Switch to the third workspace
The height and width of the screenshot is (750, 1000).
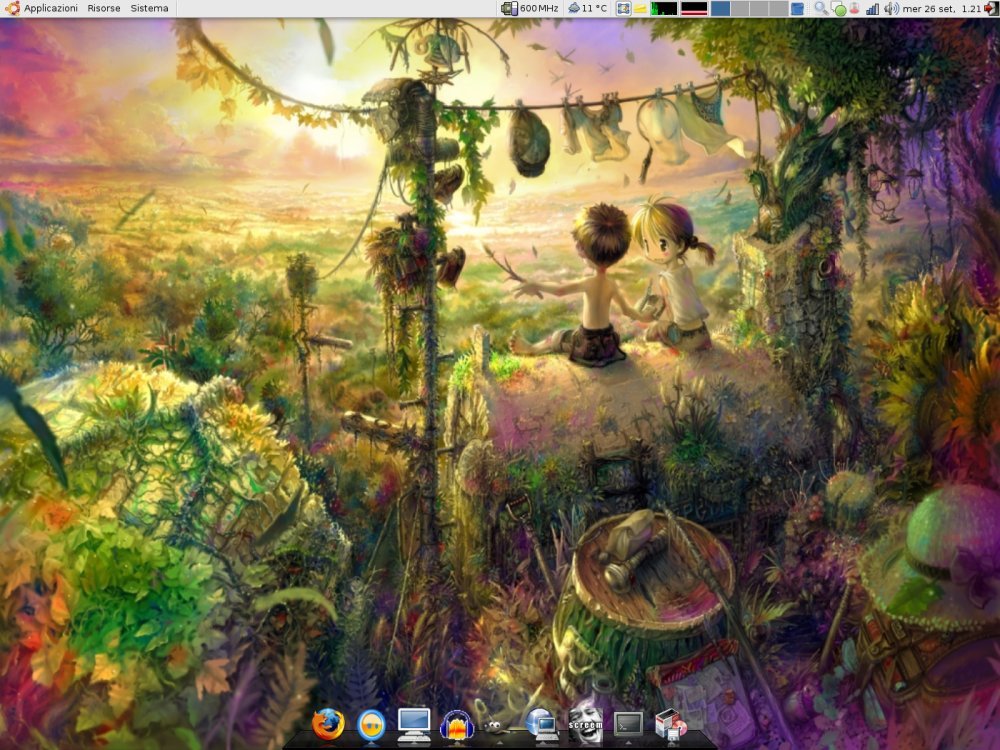click(758, 8)
